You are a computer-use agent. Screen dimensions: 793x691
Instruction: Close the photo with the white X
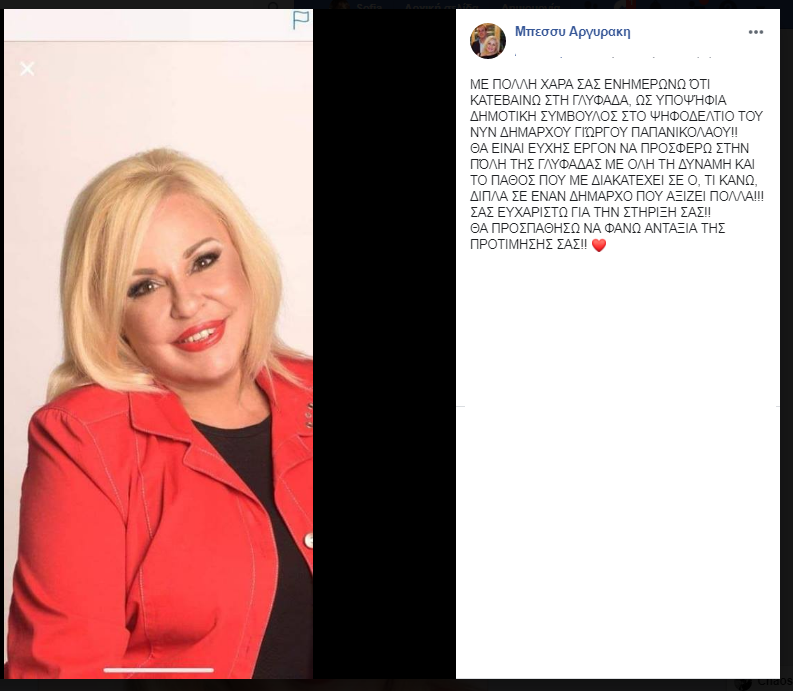(27, 68)
